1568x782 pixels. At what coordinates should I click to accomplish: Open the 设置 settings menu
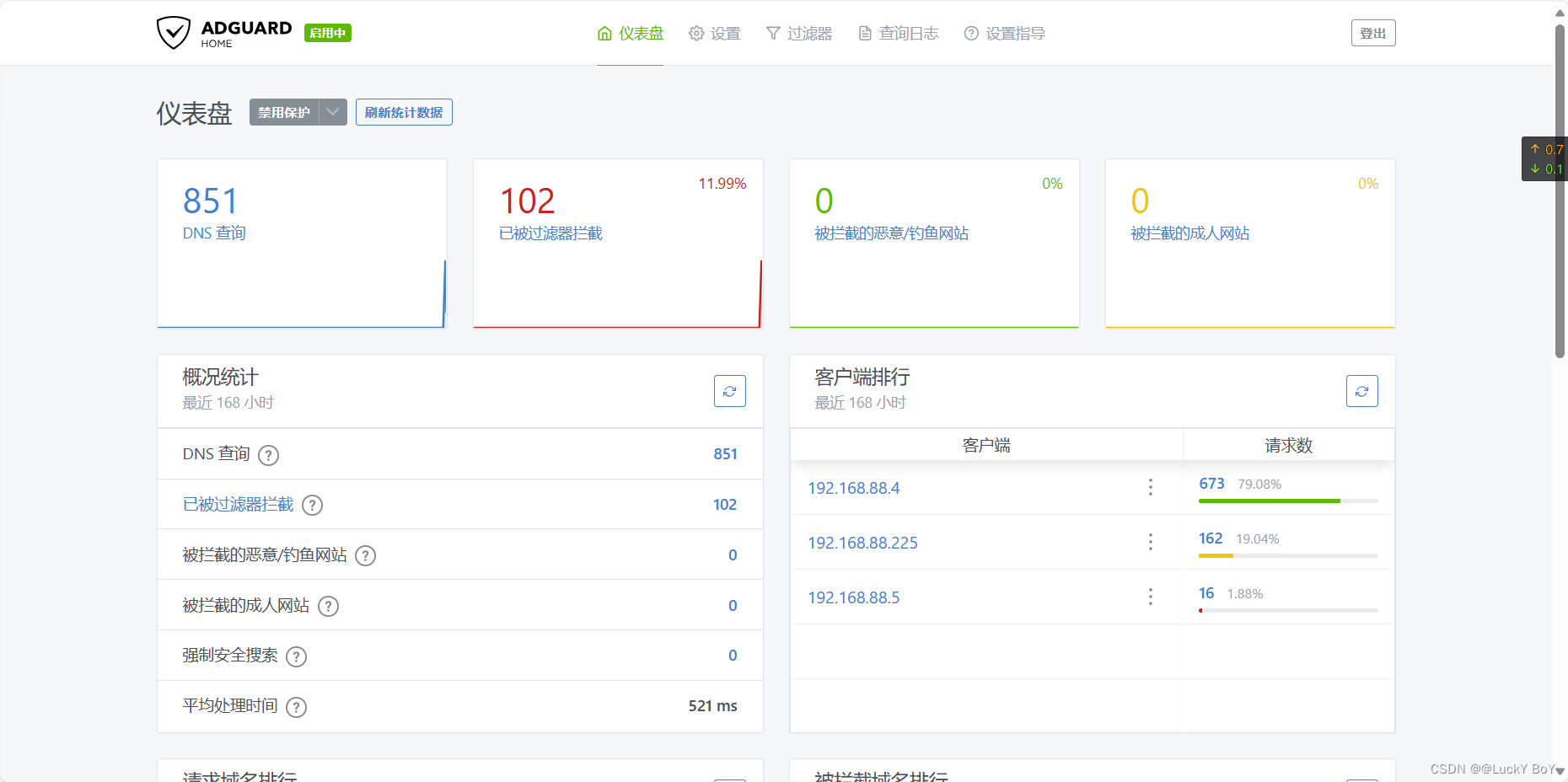coord(714,34)
